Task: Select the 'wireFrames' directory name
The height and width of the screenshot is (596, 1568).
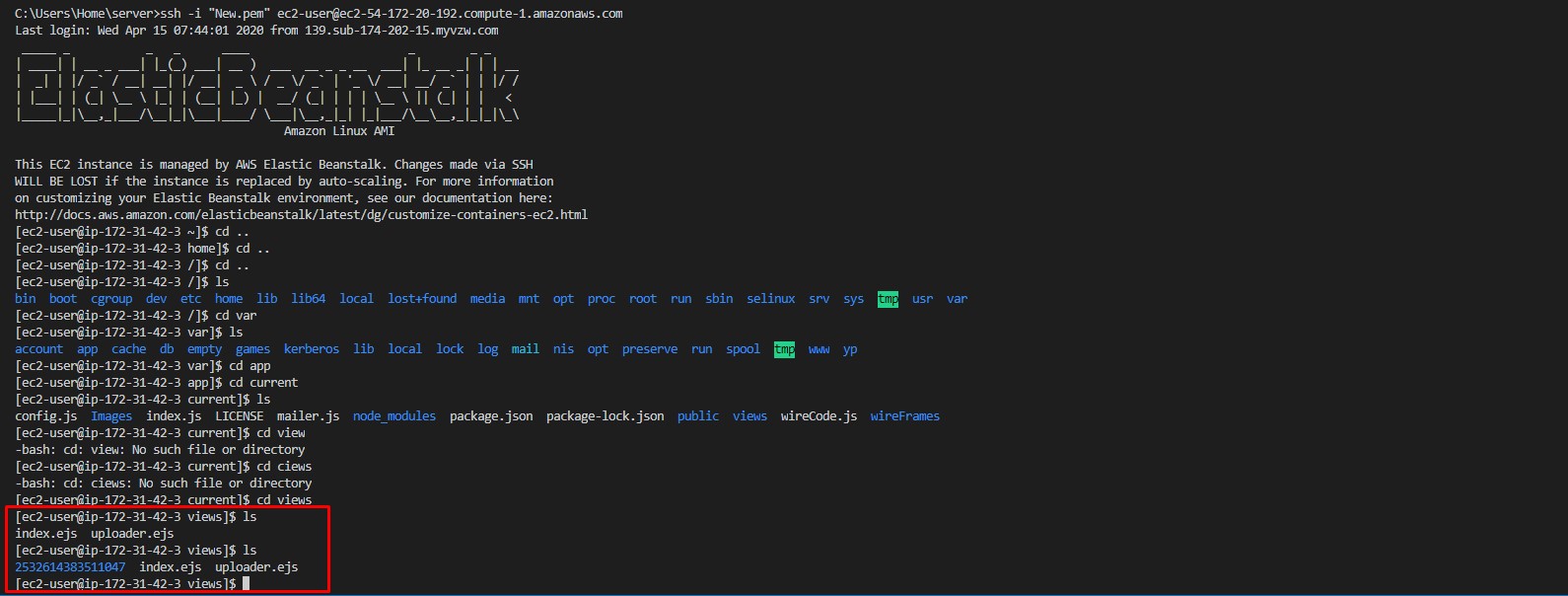Action: click(x=905, y=416)
